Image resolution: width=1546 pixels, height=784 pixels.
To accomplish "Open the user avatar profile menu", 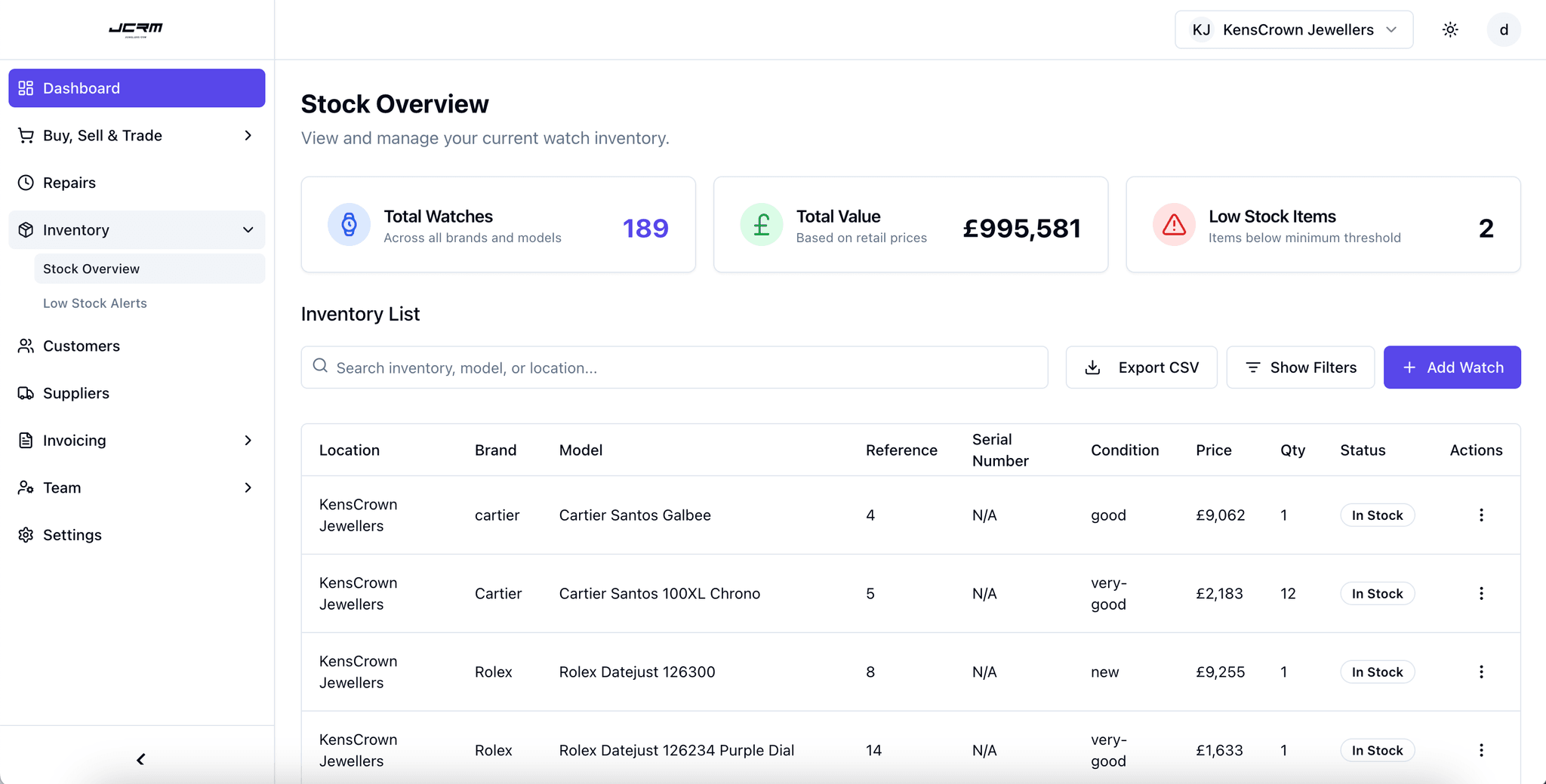I will click(1503, 29).
